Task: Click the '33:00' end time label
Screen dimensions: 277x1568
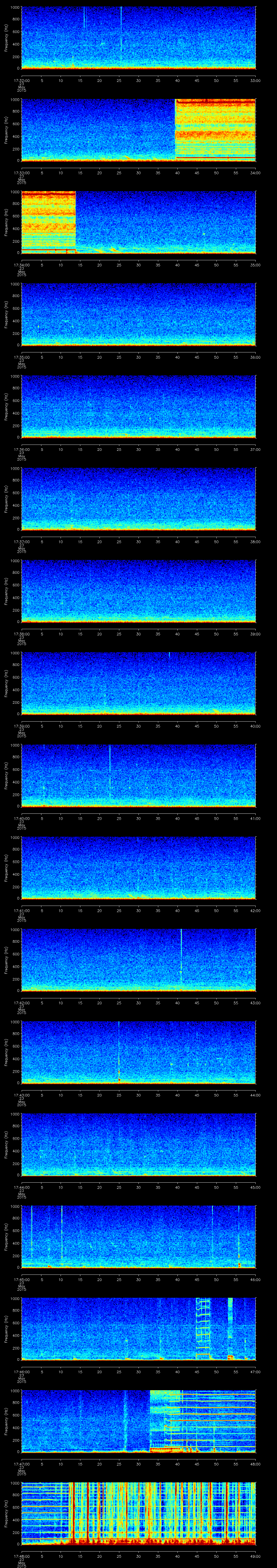Action: pos(256,80)
